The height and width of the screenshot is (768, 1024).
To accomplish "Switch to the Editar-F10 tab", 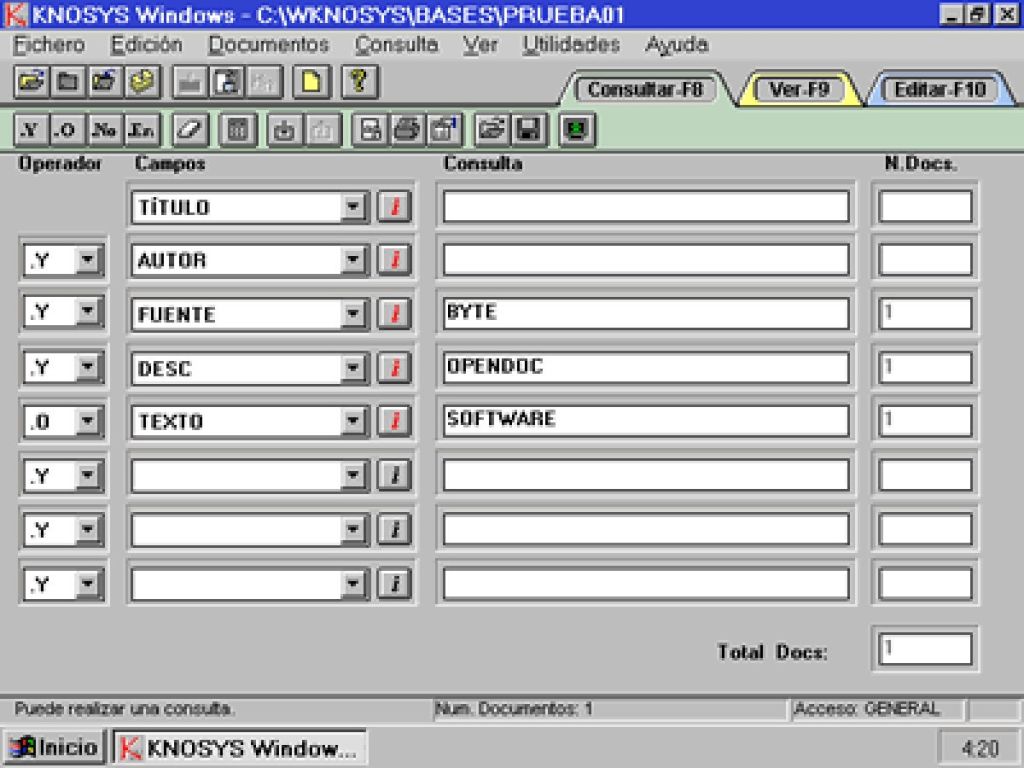I will point(939,89).
